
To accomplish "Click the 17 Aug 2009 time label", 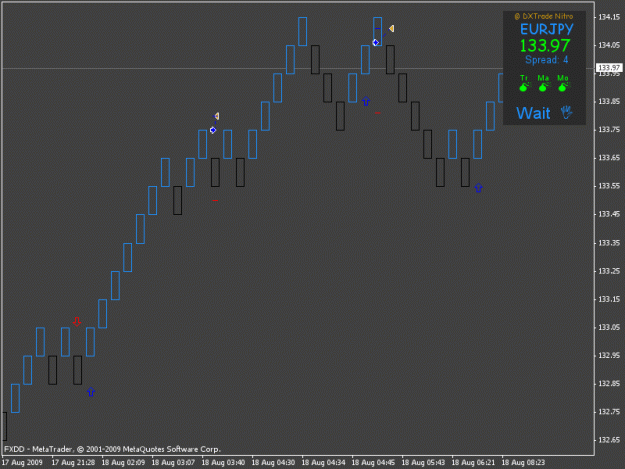I will click(22, 463).
